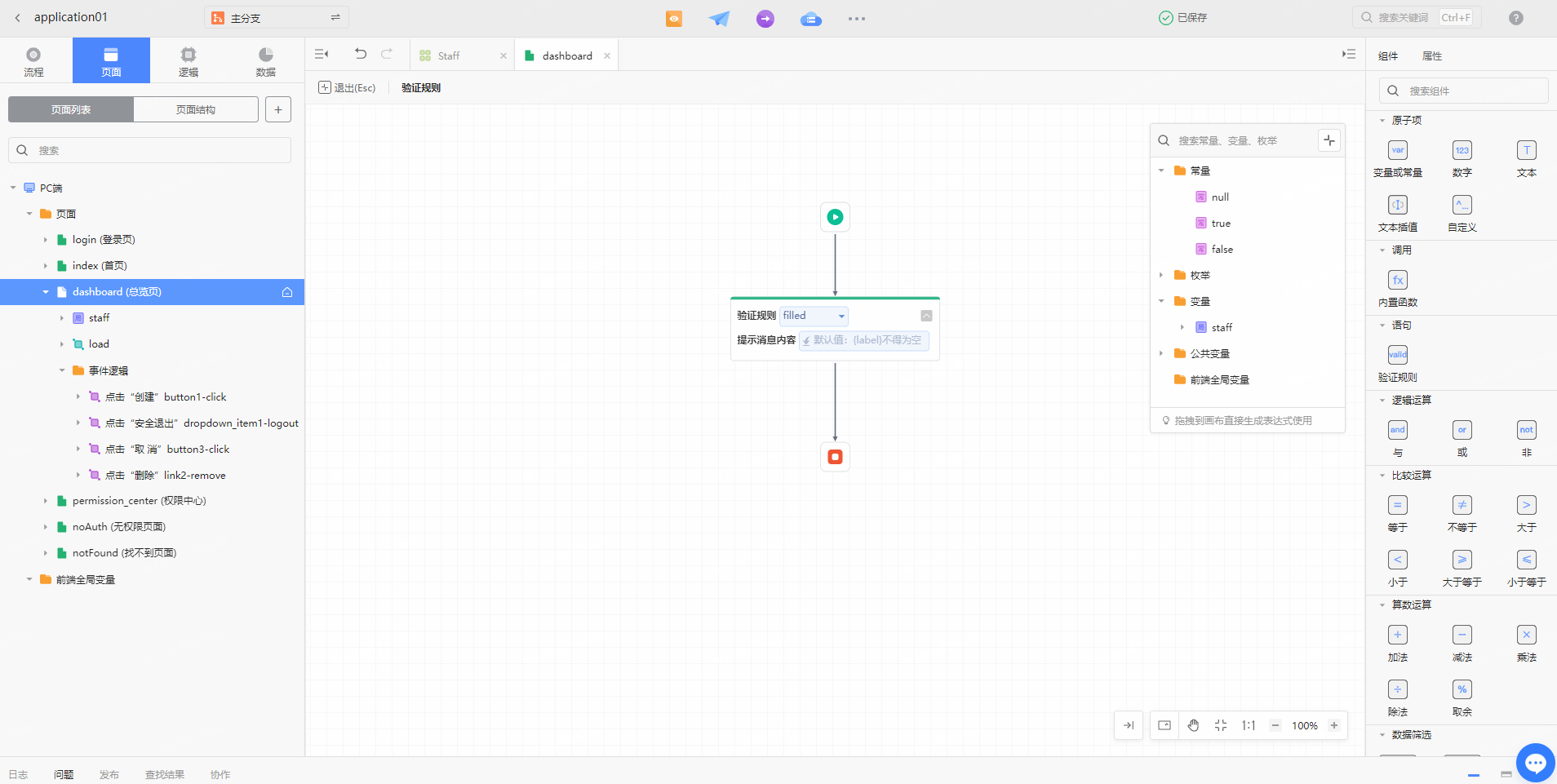Collapse the 比较运算 section
Image resolution: width=1557 pixels, height=784 pixels.
[1382, 475]
